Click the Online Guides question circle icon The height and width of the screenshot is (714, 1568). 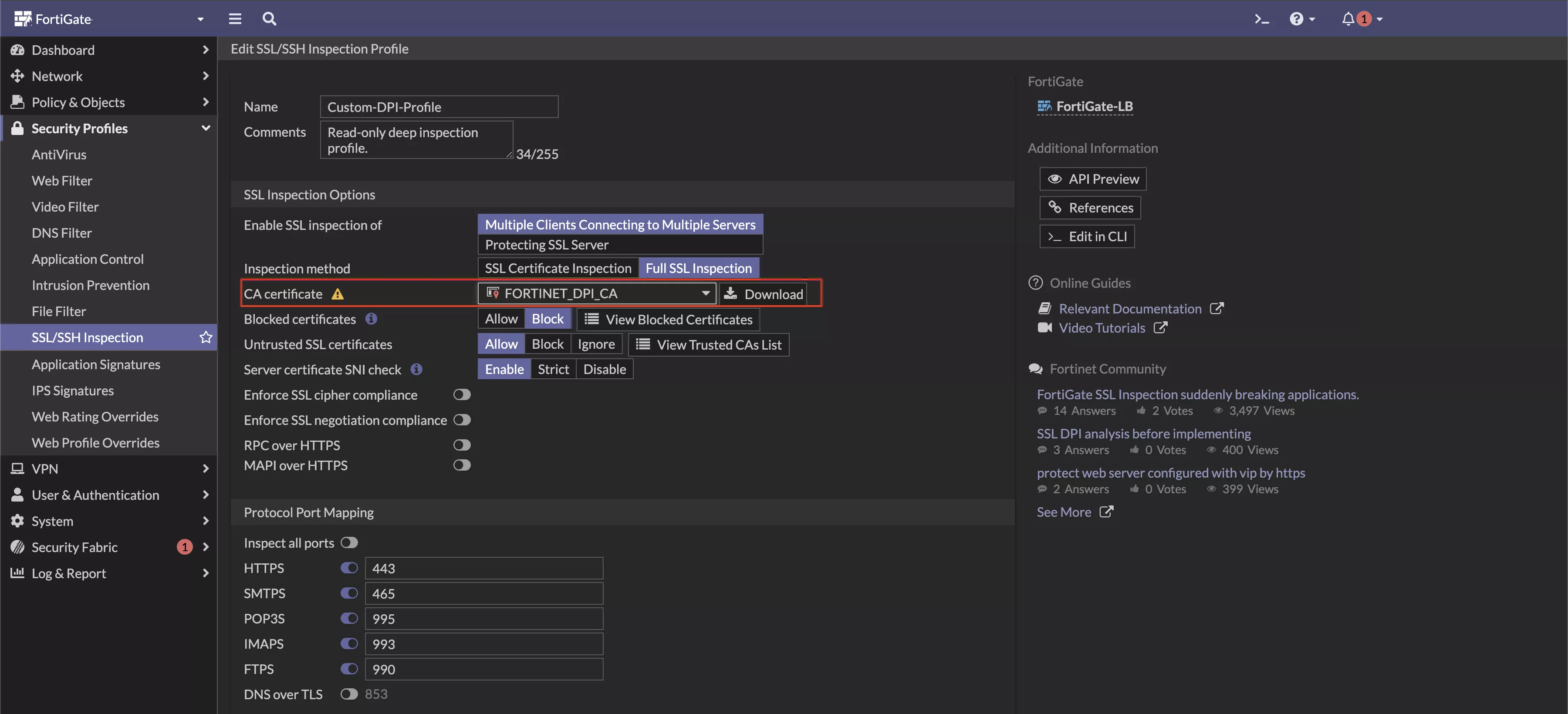(1035, 283)
